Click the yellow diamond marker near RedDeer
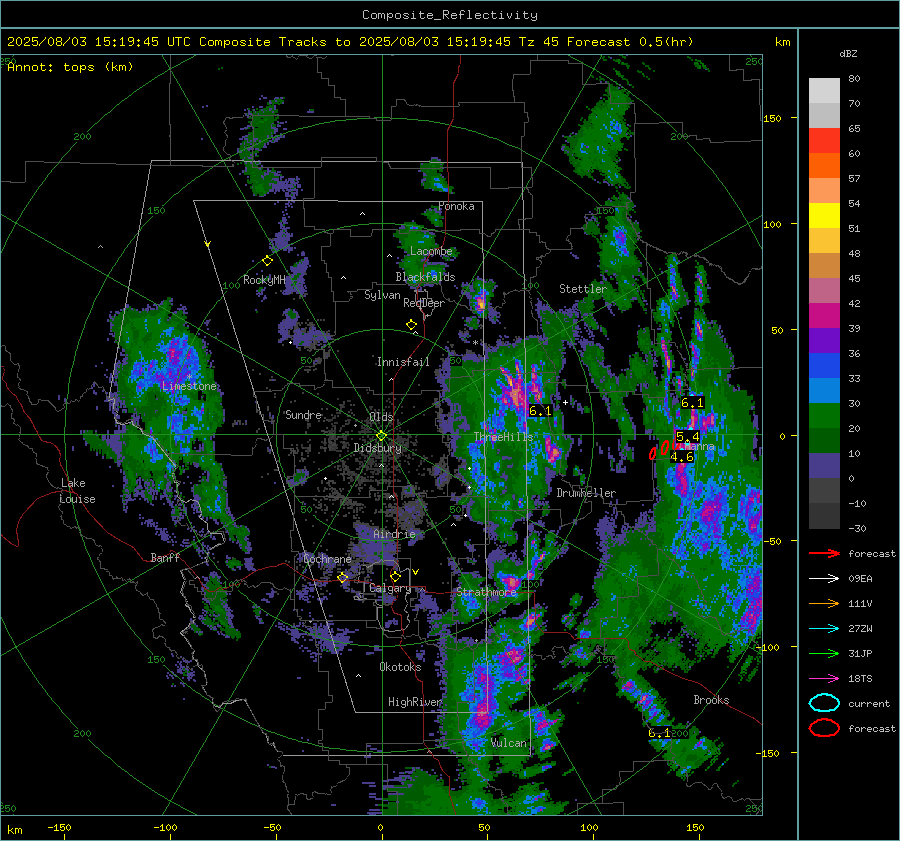The height and width of the screenshot is (841, 900). [411, 325]
